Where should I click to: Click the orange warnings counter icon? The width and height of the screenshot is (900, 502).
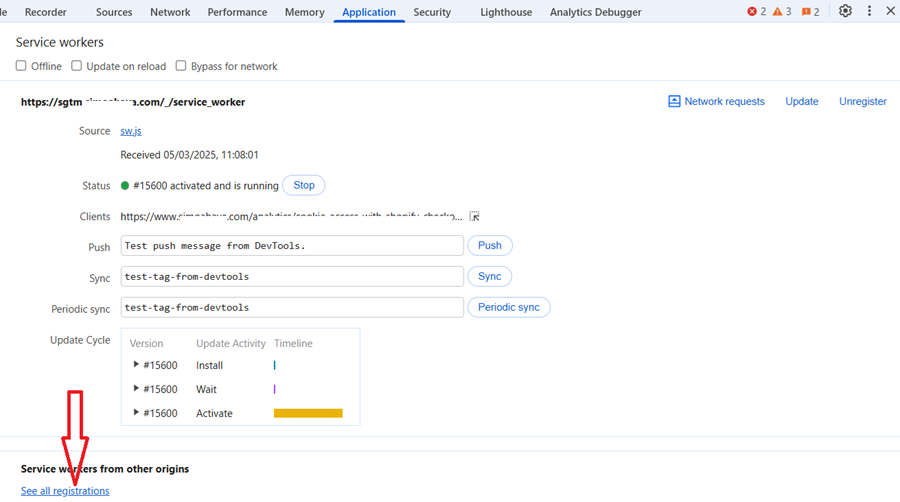(x=777, y=11)
